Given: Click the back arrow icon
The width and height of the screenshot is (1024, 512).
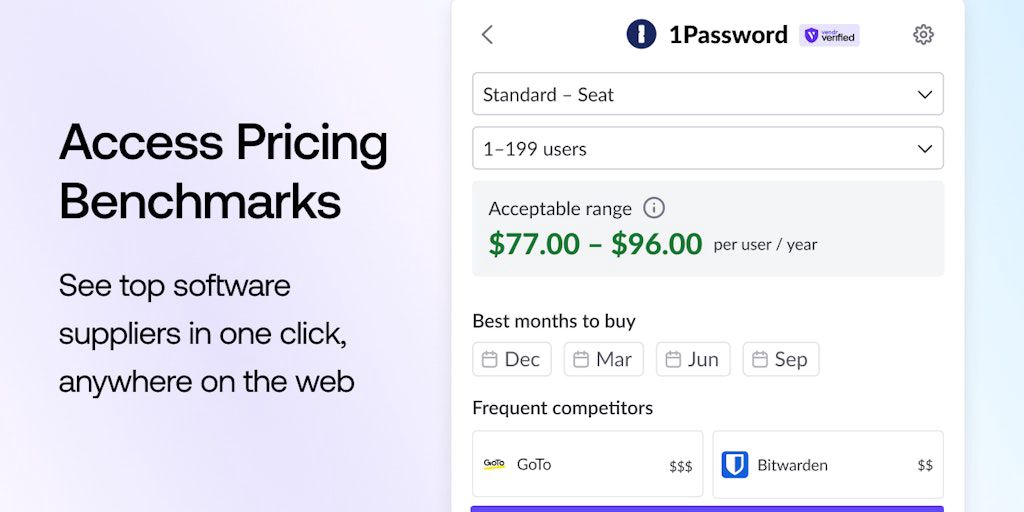Looking at the screenshot, I should (487, 35).
